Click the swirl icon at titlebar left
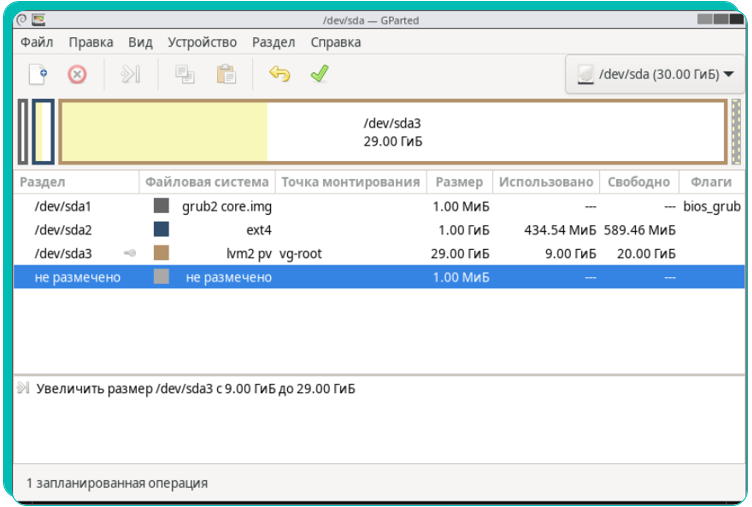 click(x=22, y=20)
